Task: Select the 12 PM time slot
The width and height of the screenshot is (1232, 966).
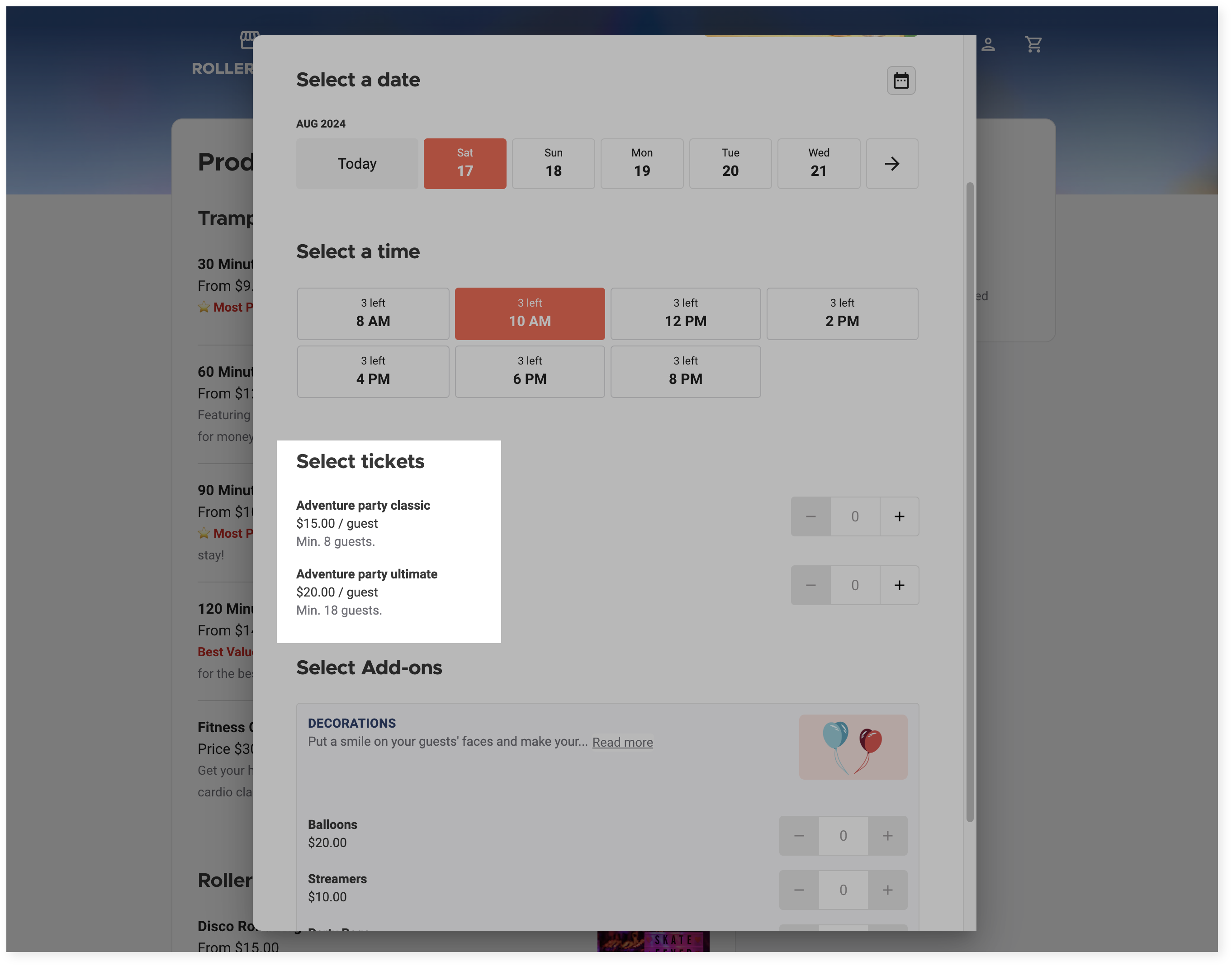Action: pyautogui.click(x=685, y=313)
